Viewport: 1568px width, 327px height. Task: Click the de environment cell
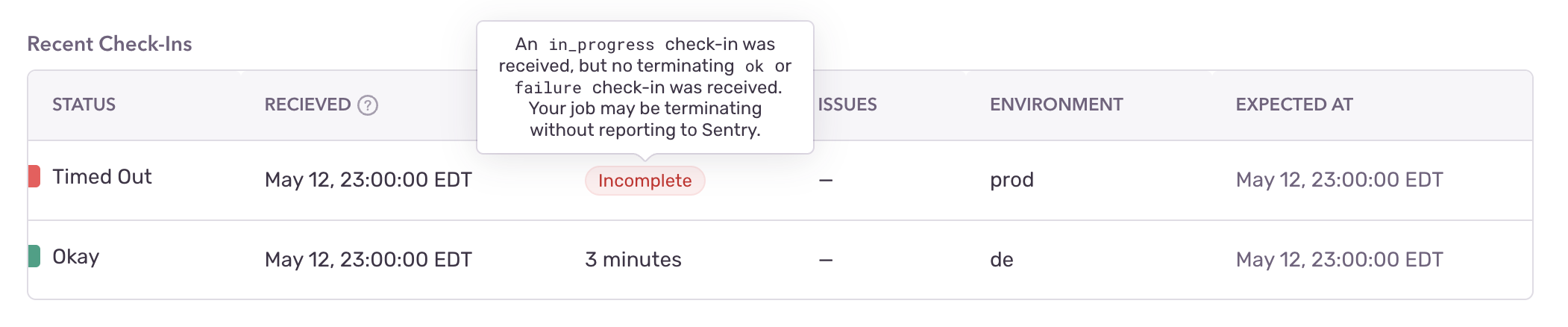coord(1002,260)
